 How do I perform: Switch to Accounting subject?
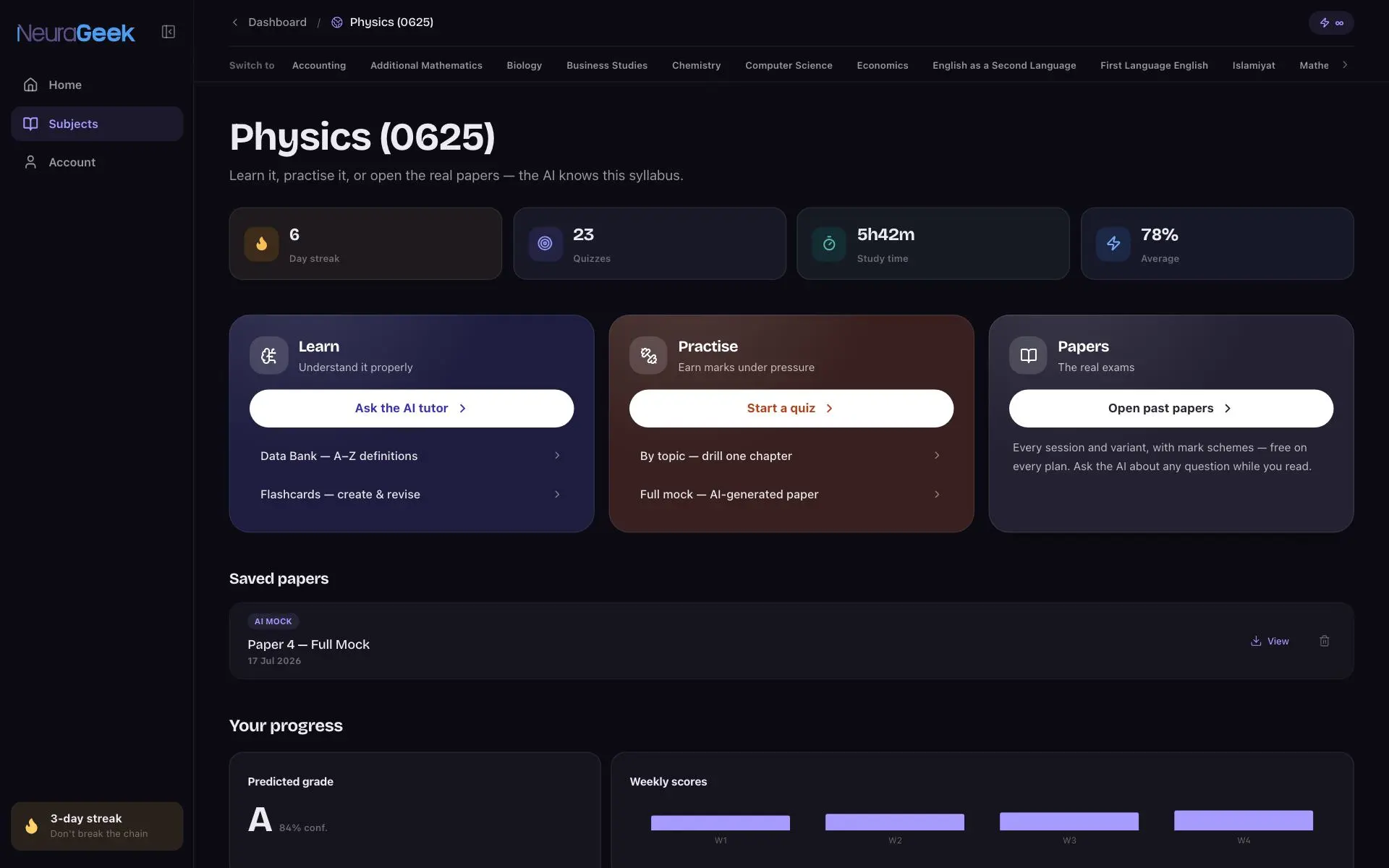coord(319,65)
